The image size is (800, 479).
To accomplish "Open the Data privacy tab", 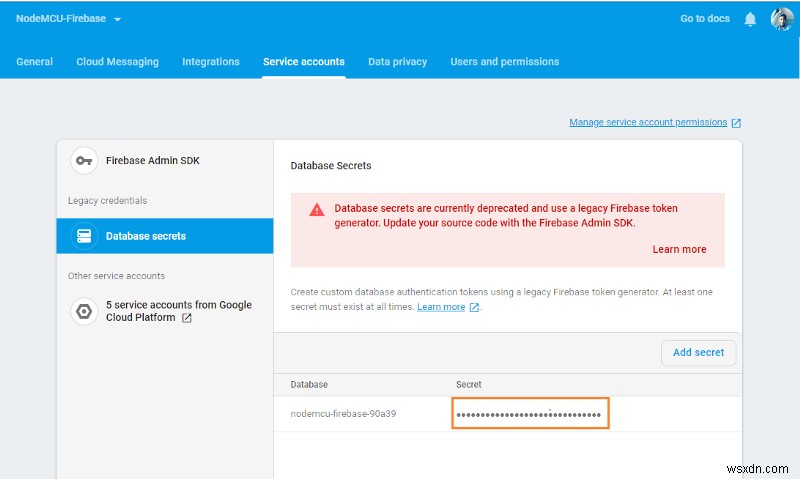I will [x=397, y=62].
